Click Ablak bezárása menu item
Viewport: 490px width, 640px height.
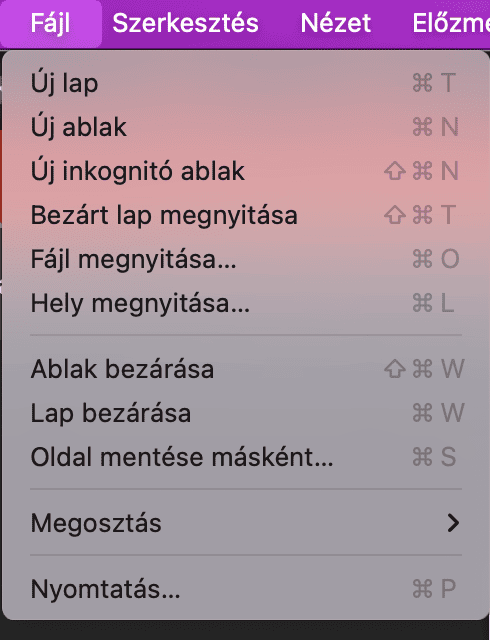(246, 369)
